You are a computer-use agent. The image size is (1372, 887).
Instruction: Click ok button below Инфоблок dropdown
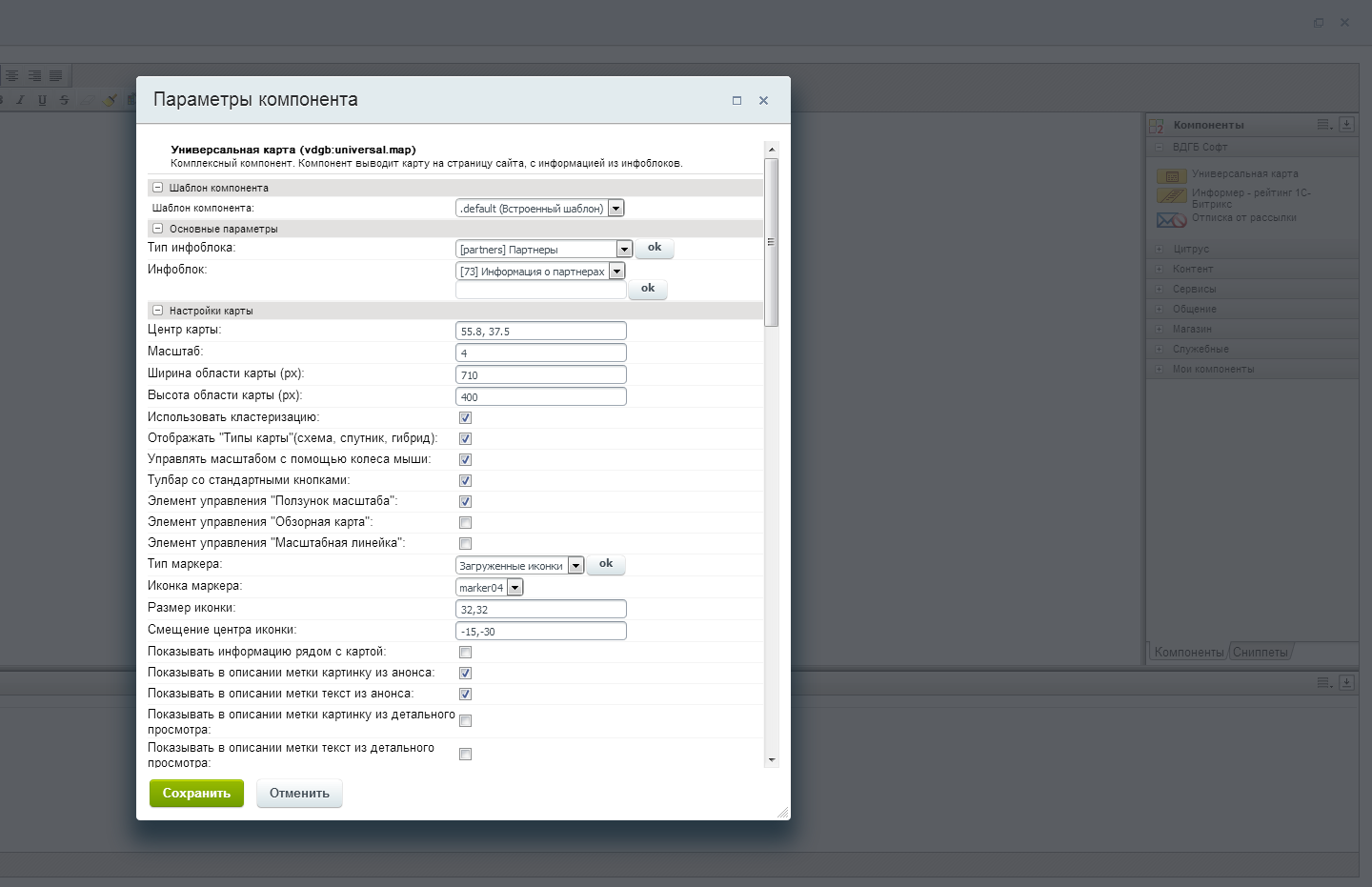coord(648,289)
